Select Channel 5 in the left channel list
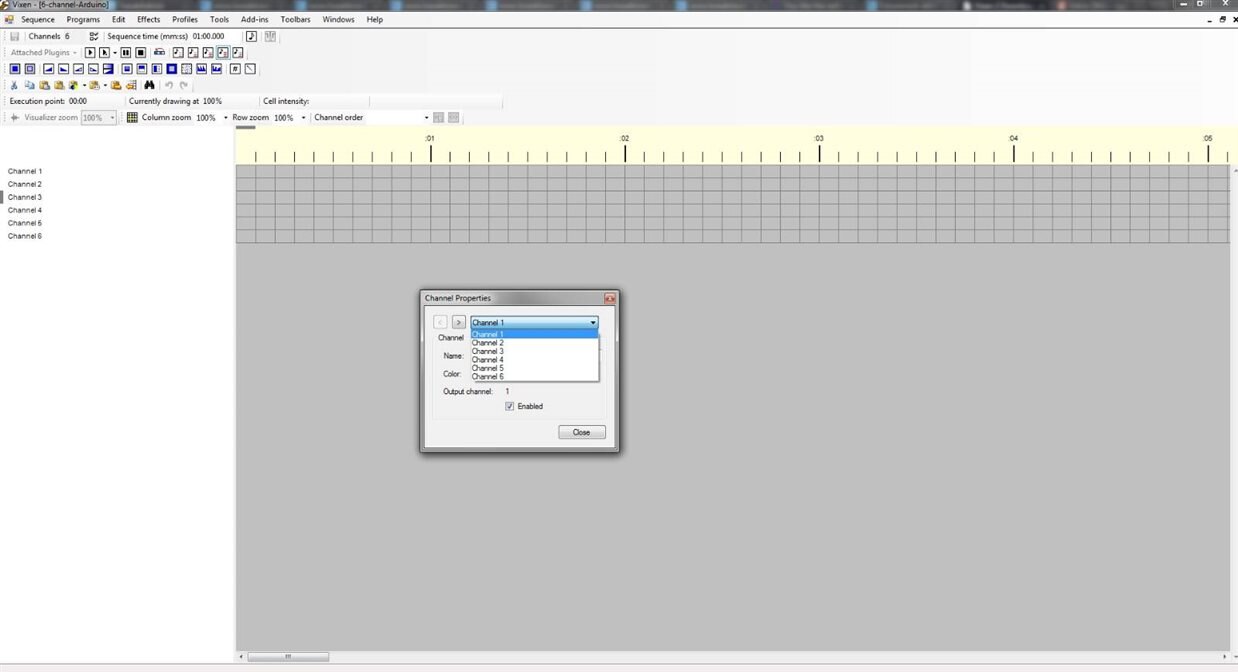Image resolution: width=1238 pixels, height=672 pixels. (25, 223)
